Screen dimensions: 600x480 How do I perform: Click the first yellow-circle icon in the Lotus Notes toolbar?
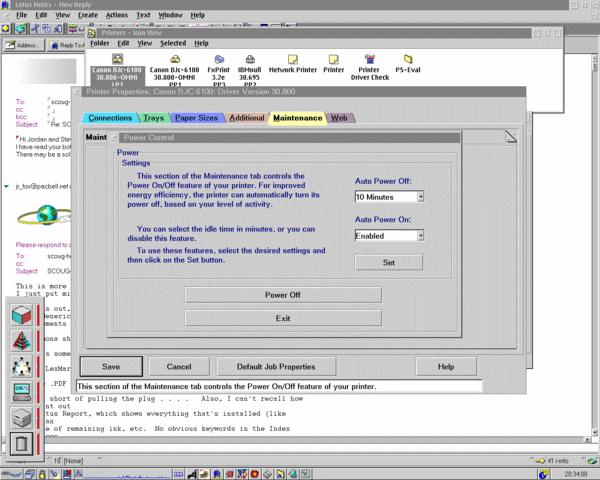[5, 28]
